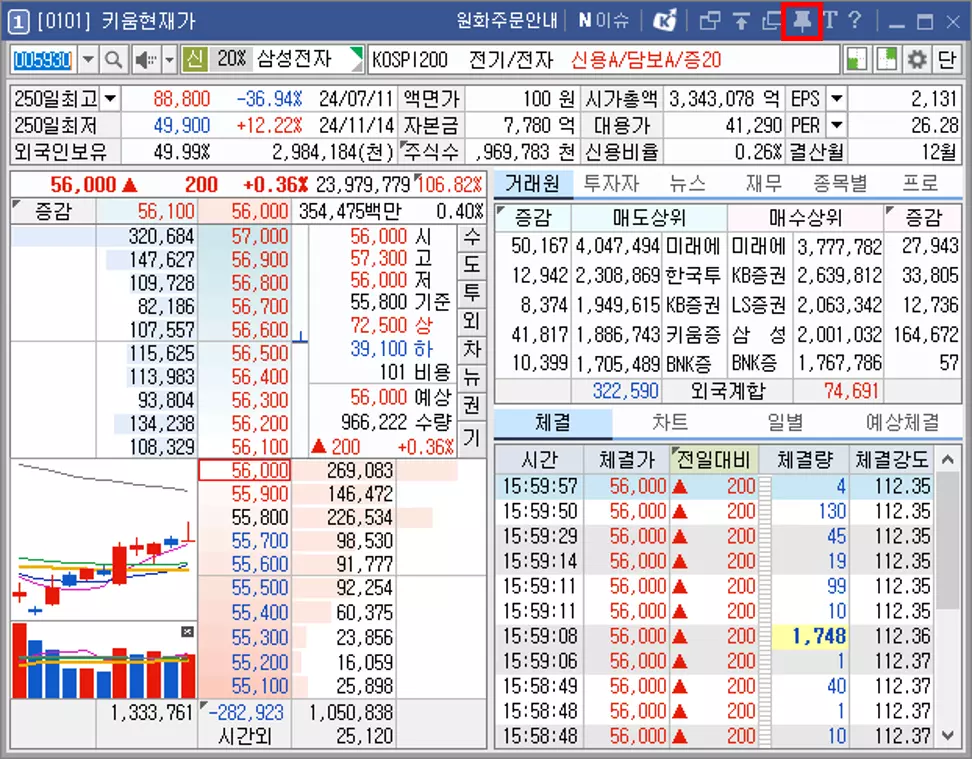Expand the stock code dropdown arrow
Image resolution: width=972 pixels, height=759 pixels.
88,60
